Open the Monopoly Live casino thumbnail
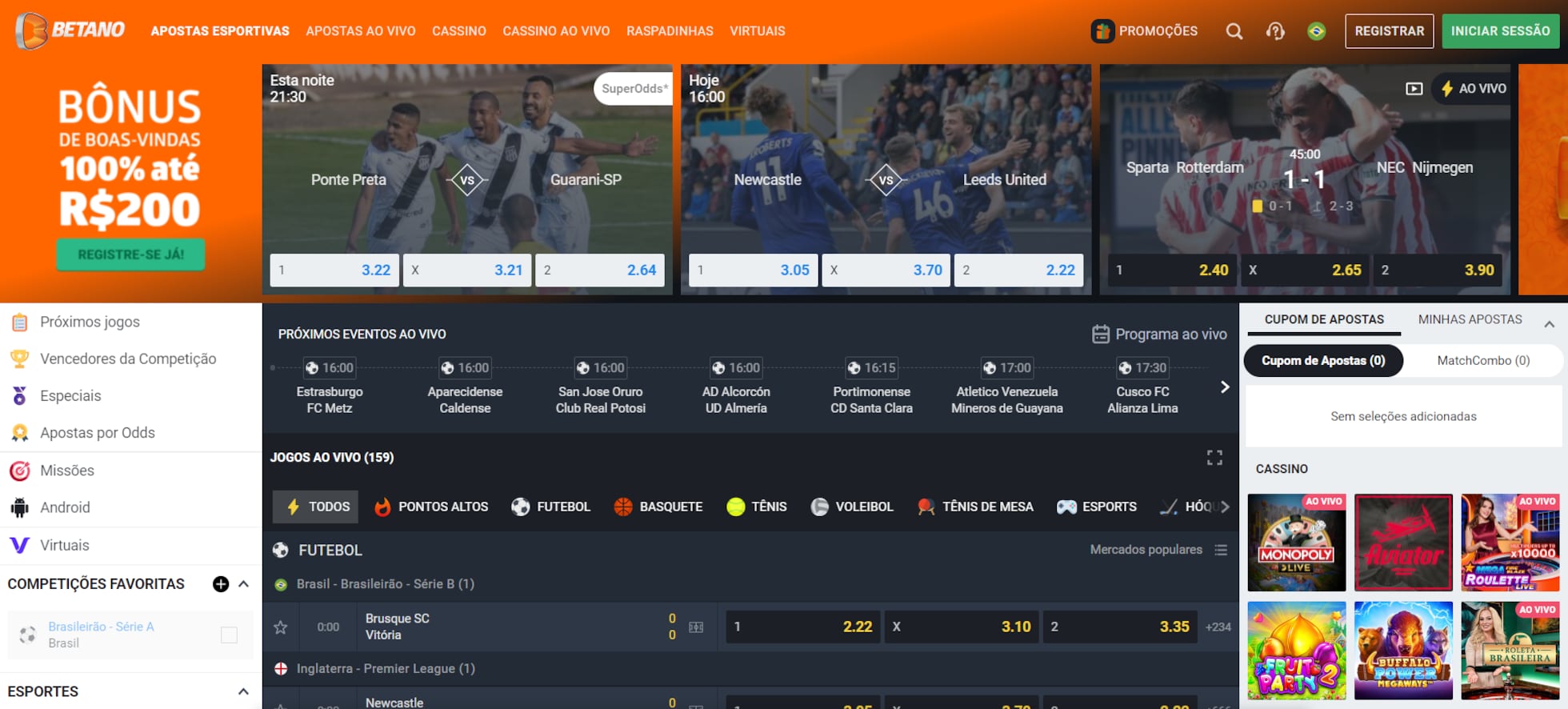This screenshot has height=709, width=1568. coord(1297,543)
